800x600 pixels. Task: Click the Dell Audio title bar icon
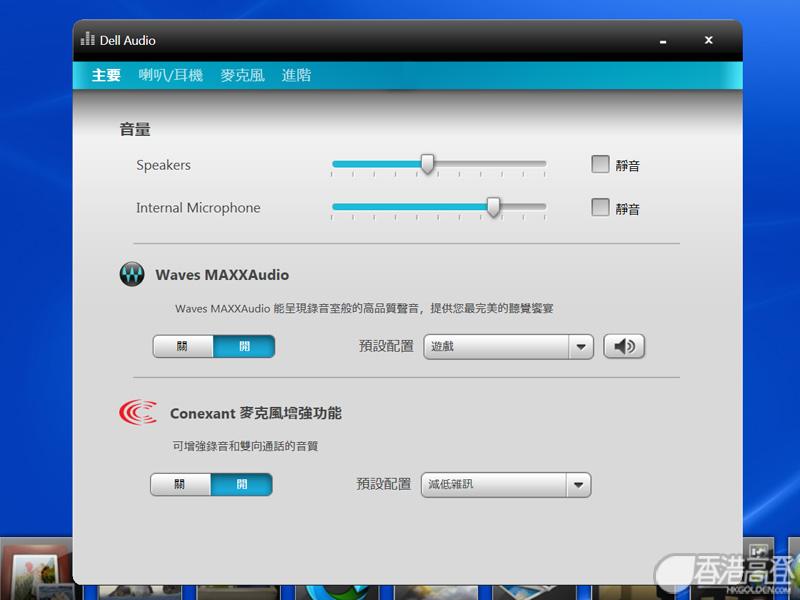click(87, 40)
